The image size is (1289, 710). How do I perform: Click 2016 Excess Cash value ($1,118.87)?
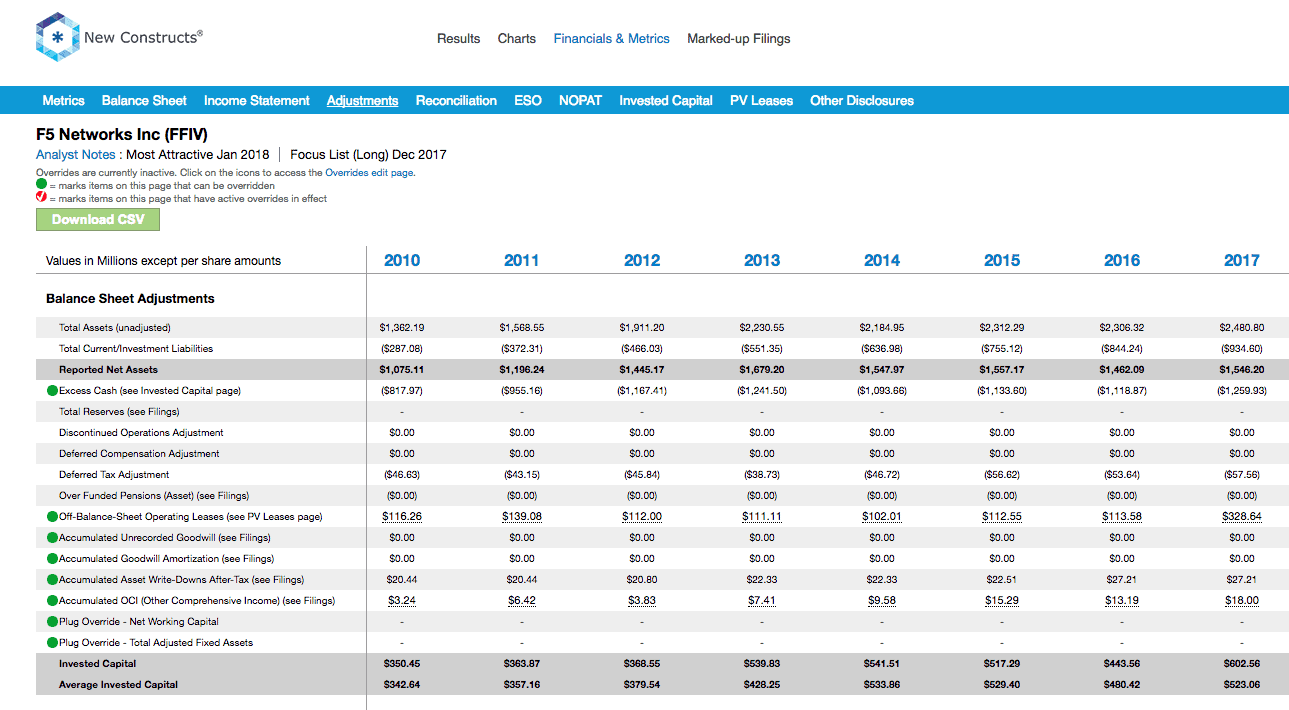point(1122,391)
